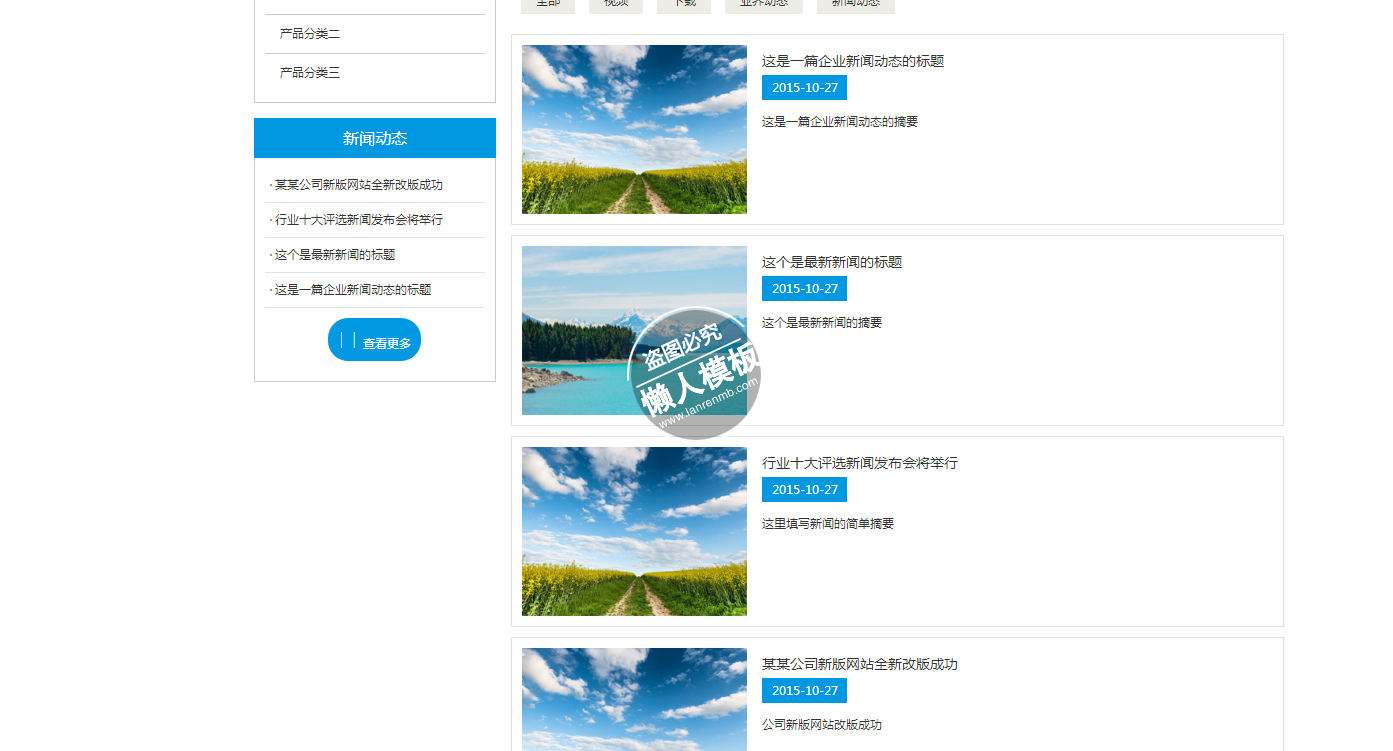
Task: Click the 2015-10-27 date badge under article 这个是最新新闻的标题
Action: (804, 289)
